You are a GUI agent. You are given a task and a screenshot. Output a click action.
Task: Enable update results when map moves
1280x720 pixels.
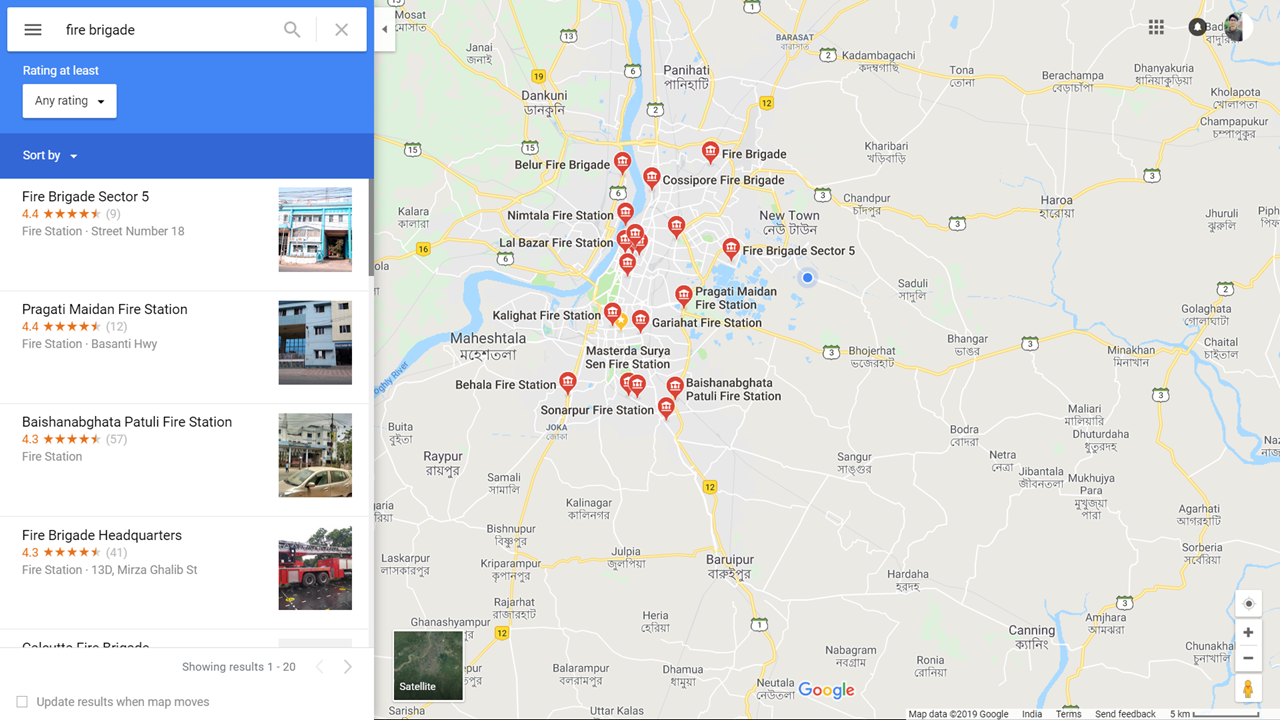click(22, 702)
